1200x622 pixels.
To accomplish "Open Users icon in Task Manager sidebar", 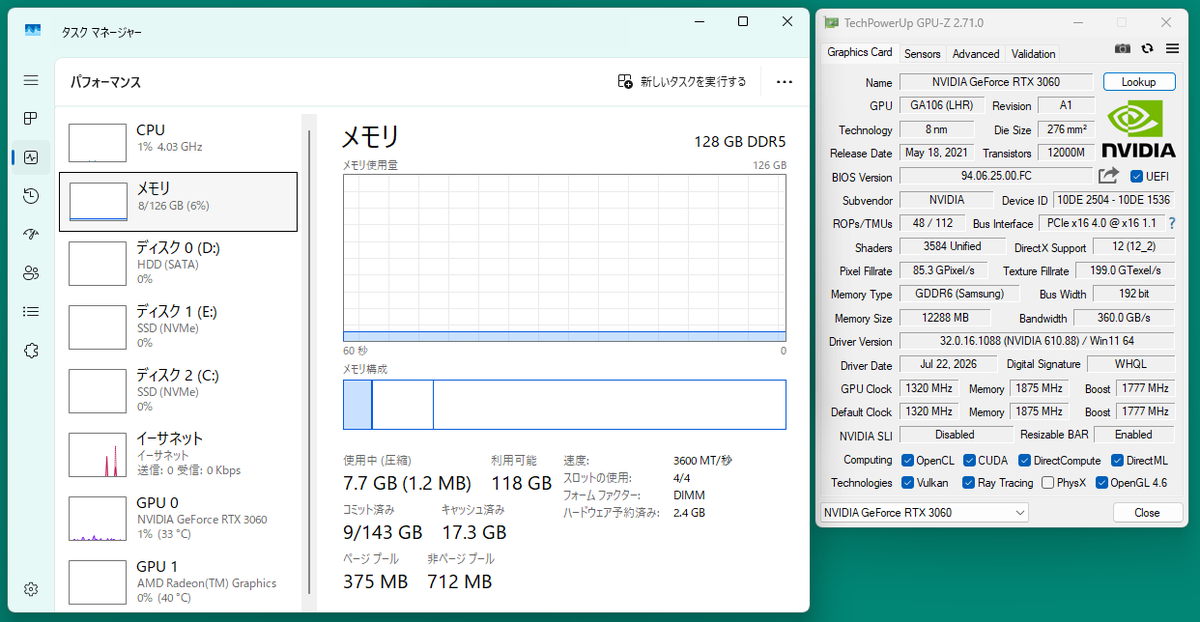I will coord(31,273).
